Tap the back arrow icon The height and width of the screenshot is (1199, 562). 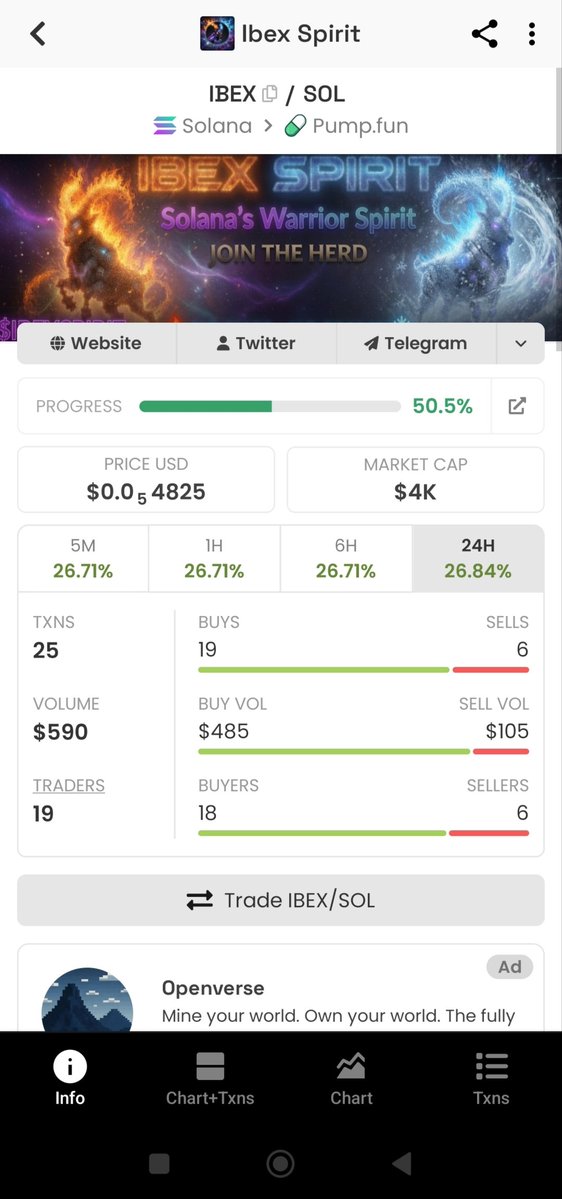37,34
